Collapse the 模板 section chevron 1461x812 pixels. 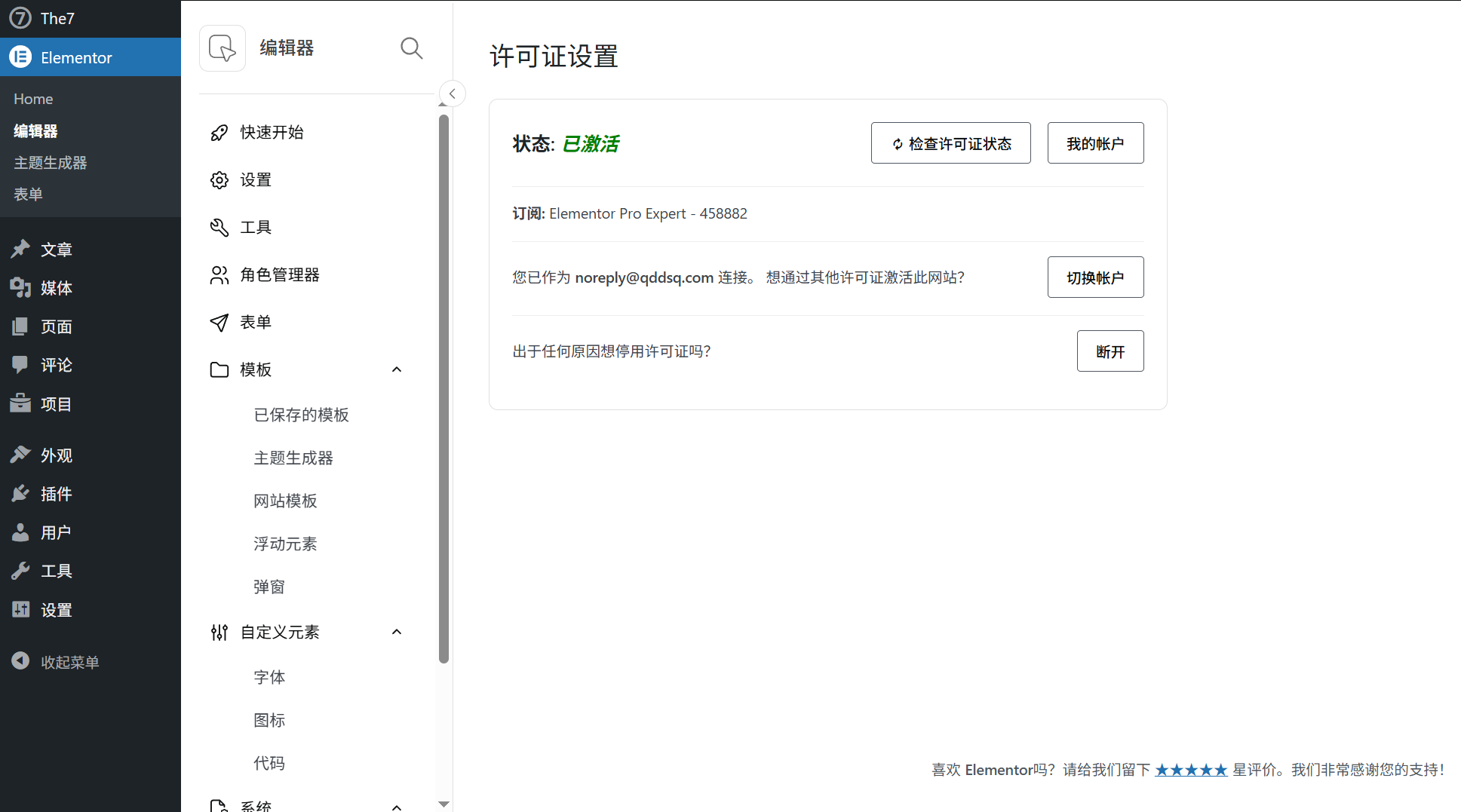[397, 369]
